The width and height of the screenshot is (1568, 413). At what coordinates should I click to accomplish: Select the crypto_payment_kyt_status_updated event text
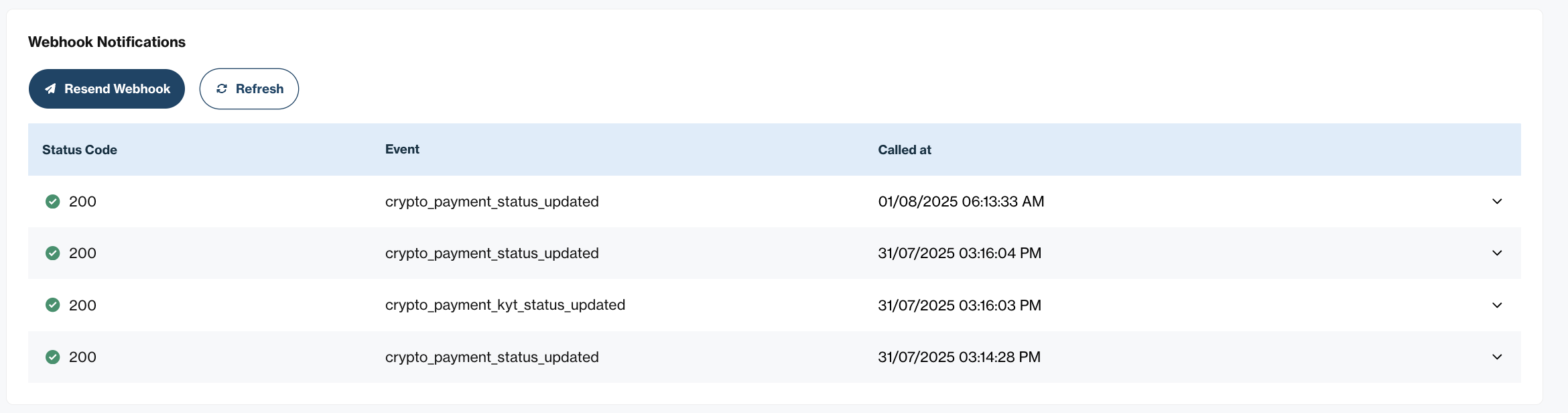505,305
